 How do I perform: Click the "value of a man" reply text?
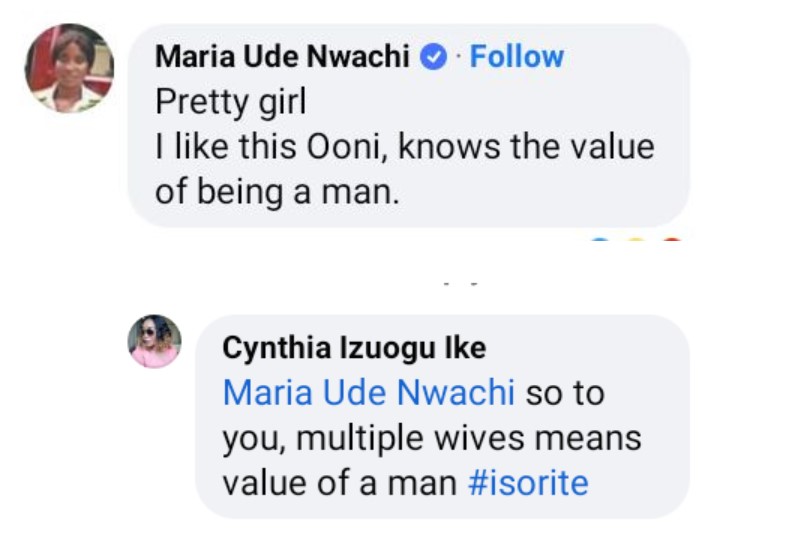tap(340, 483)
